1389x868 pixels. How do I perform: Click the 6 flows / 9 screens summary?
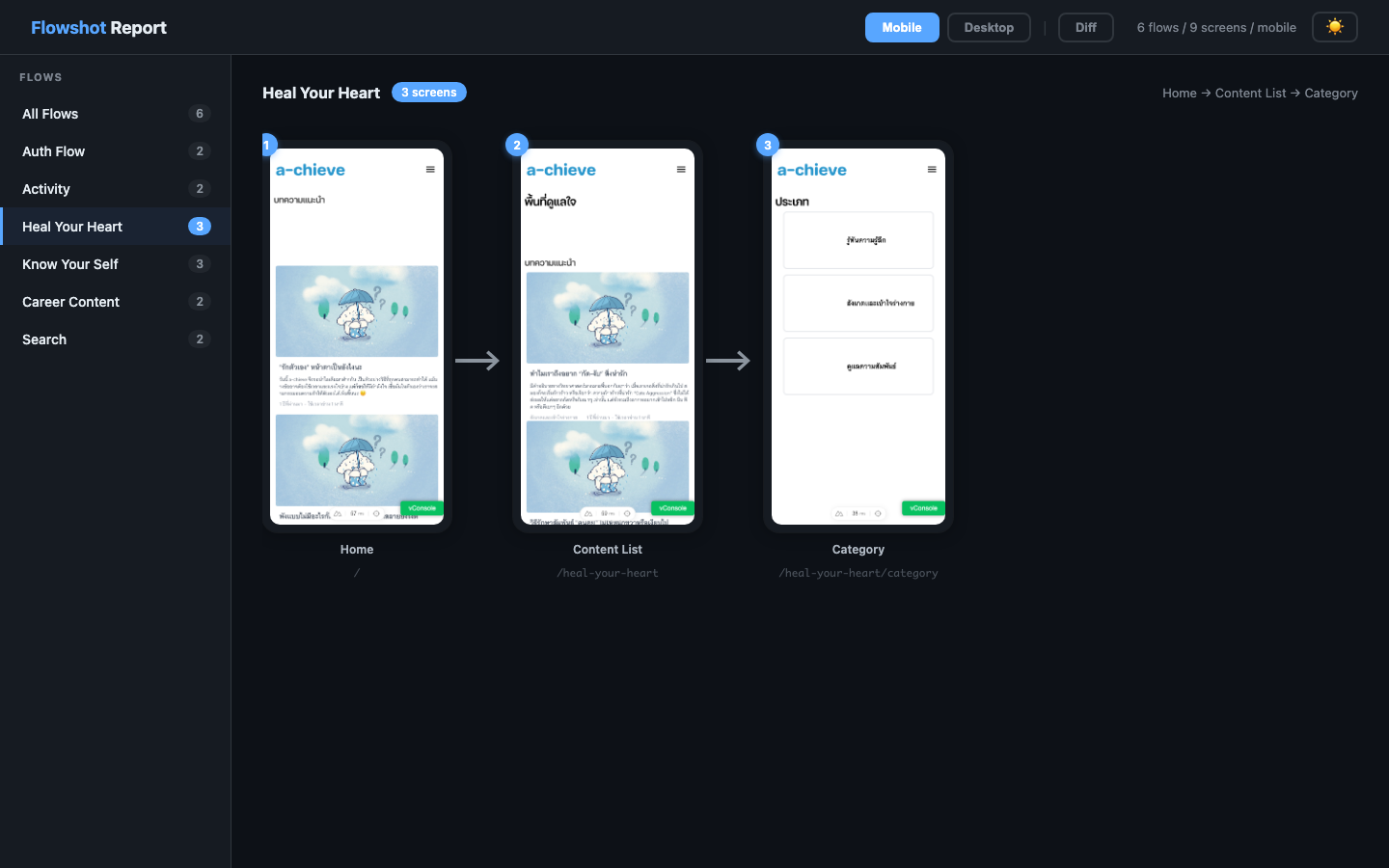click(1216, 27)
